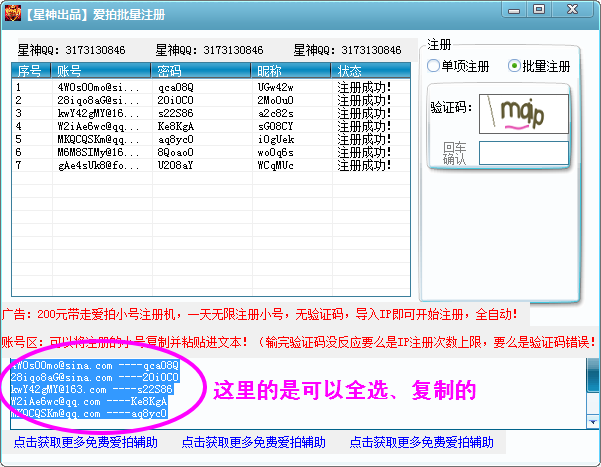Click nickname cell i0gUek

[276, 140]
